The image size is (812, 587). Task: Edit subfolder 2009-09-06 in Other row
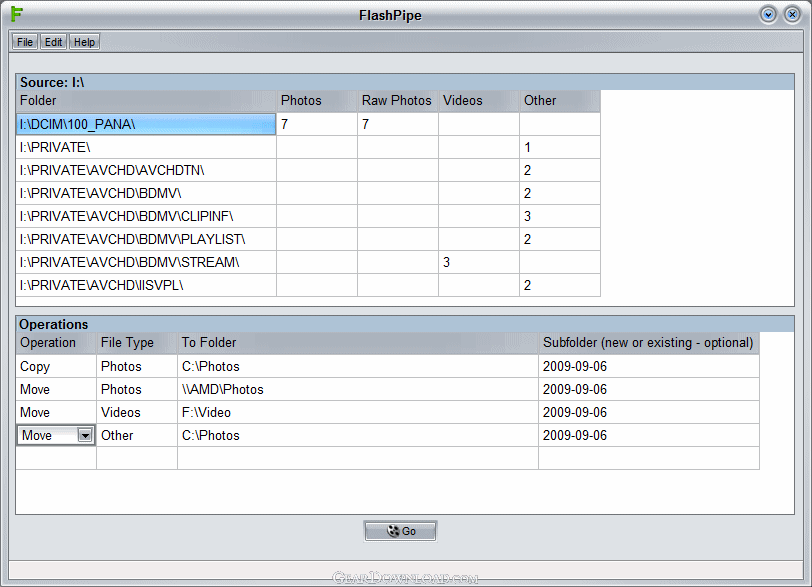click(649, 435)
